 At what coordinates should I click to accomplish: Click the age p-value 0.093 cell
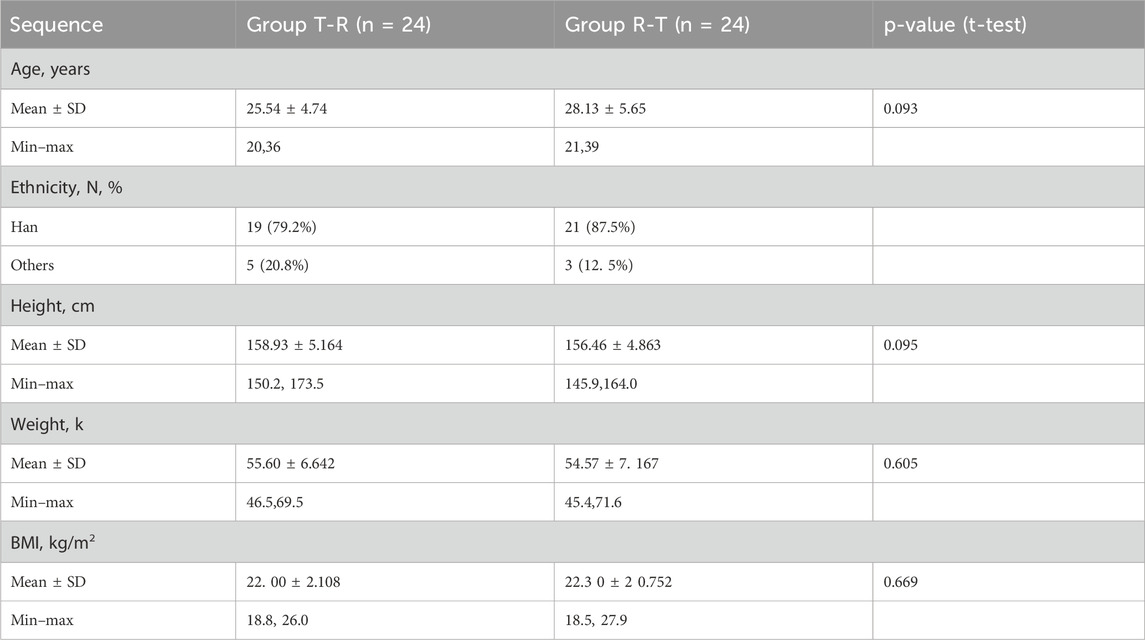tap(901, 108)
